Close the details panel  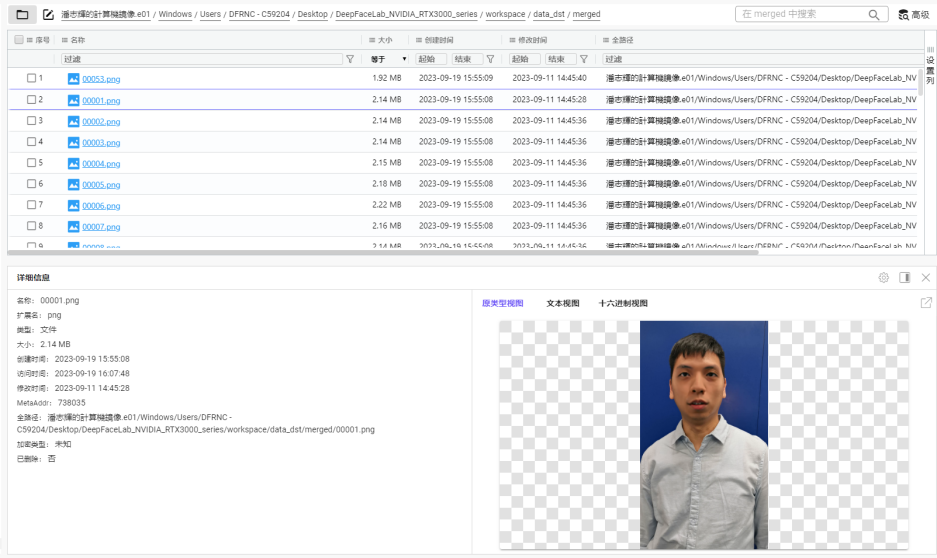[926, 277]
